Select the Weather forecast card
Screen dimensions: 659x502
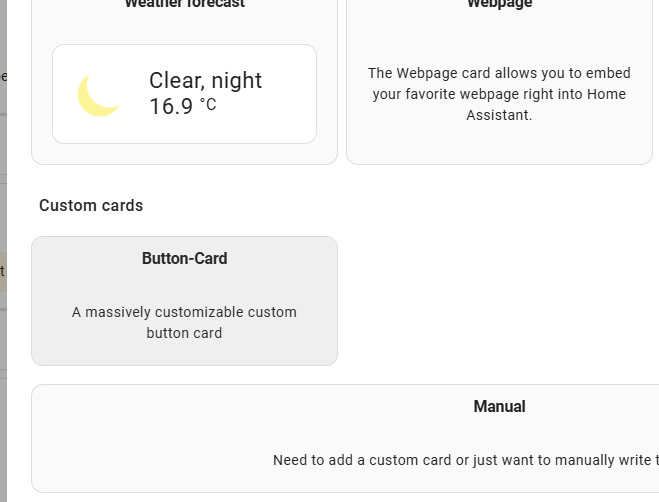pos(185,82)
